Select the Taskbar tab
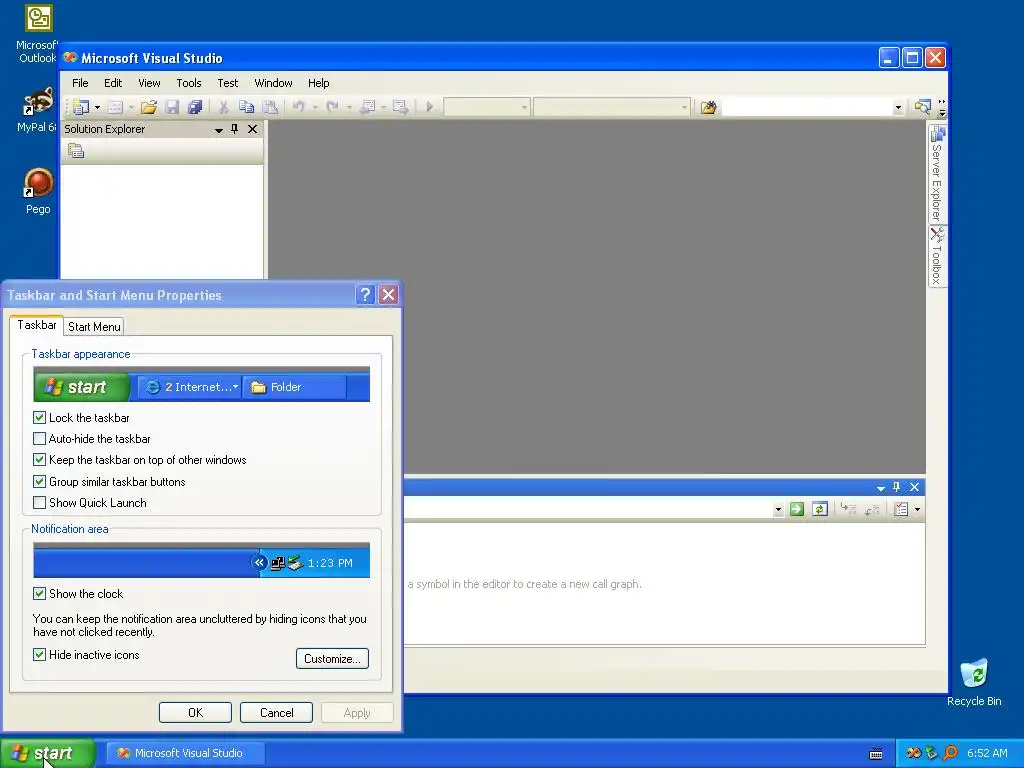 37,325
